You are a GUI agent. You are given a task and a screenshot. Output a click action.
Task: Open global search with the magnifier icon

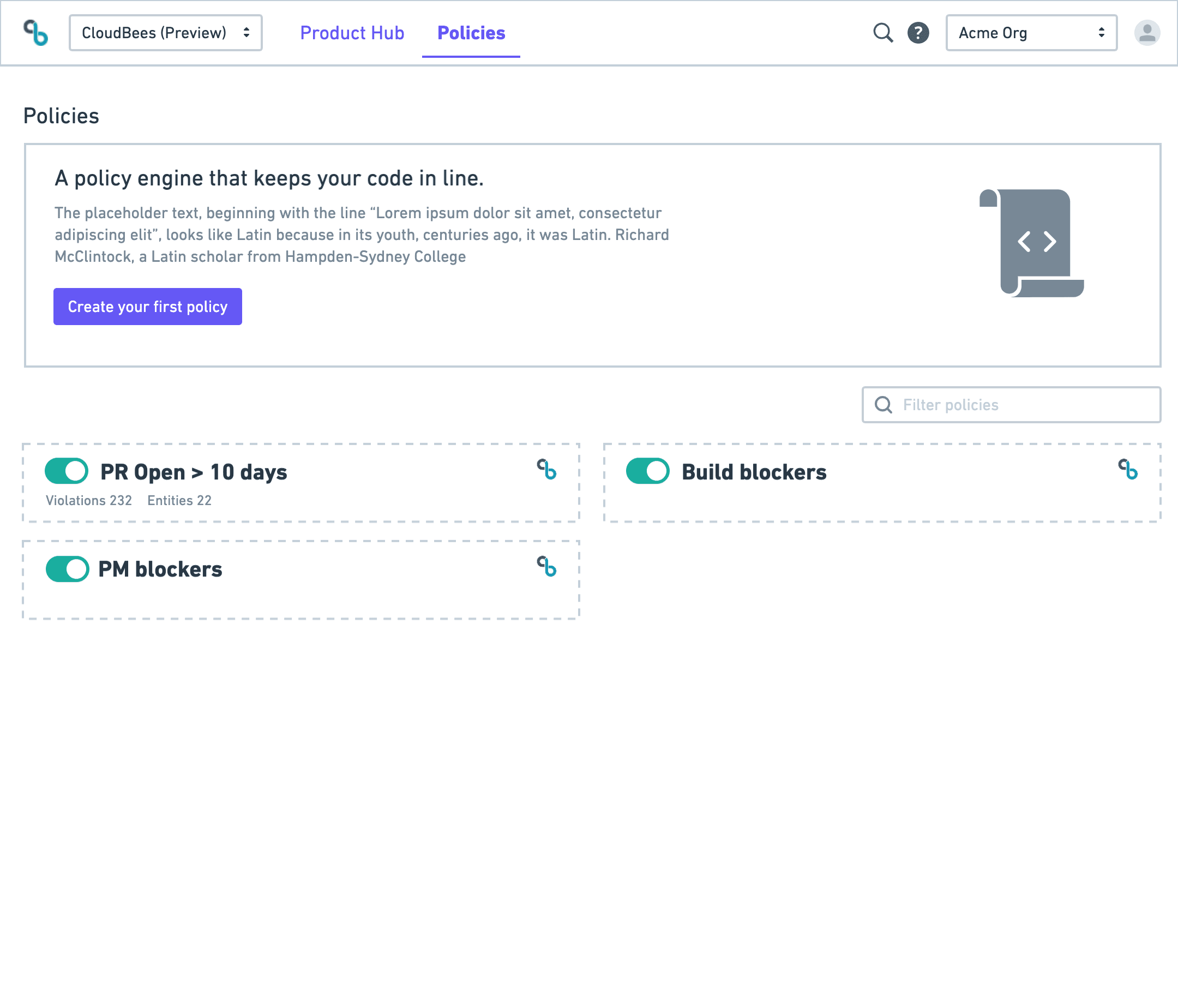883,33
